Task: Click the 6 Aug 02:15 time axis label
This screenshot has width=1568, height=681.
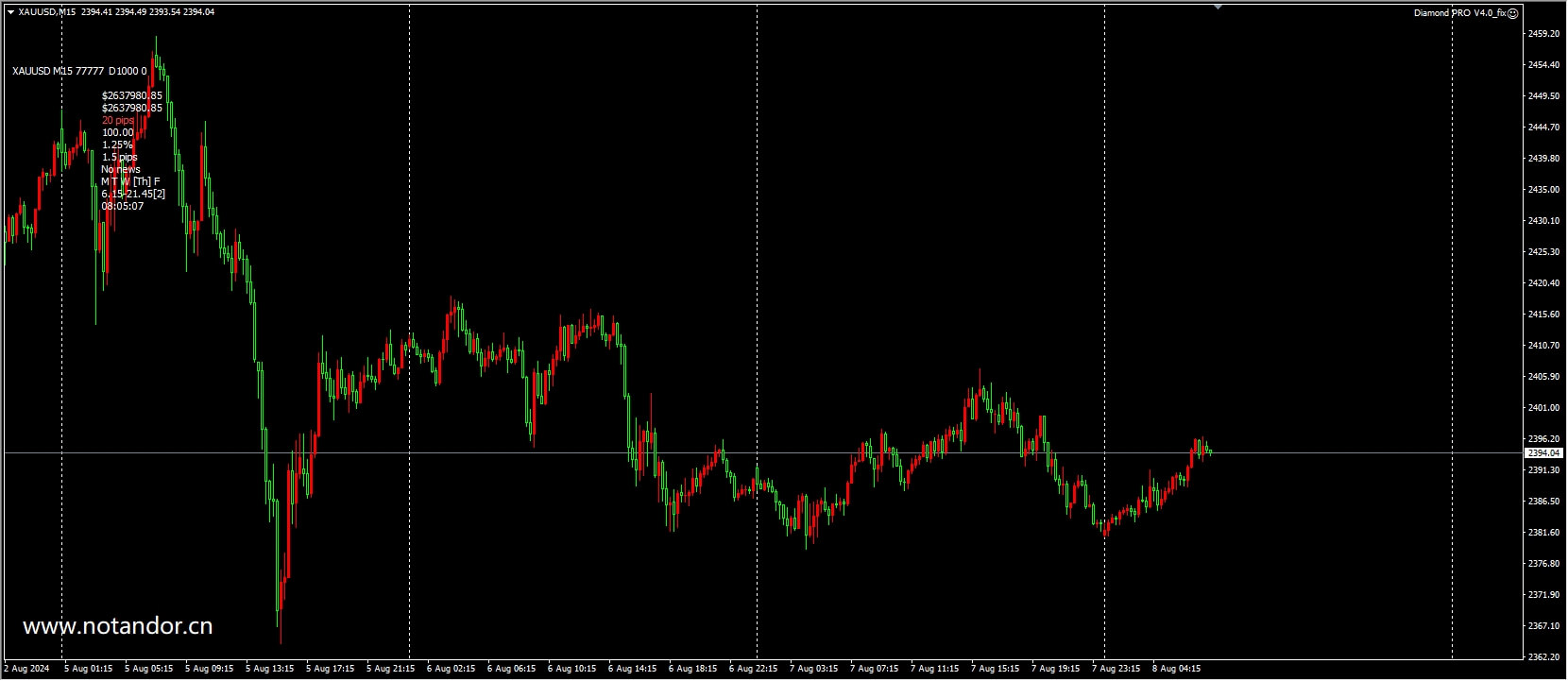Action: [451, 669]
